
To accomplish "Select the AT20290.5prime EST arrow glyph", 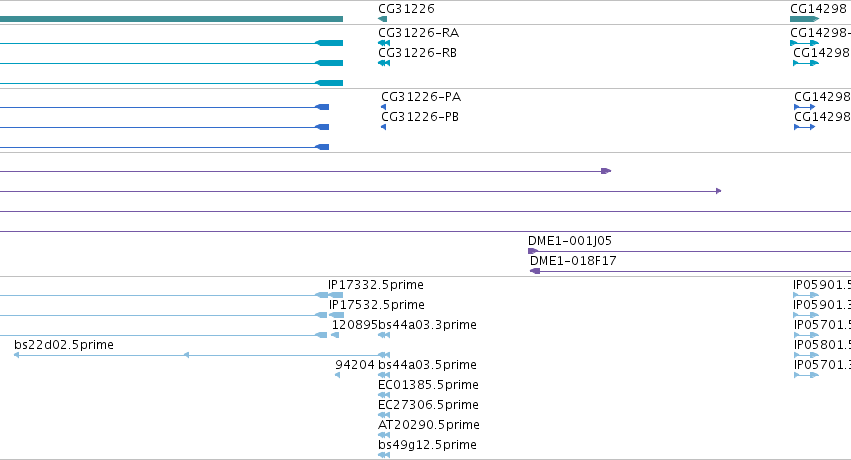I will 384,436.
